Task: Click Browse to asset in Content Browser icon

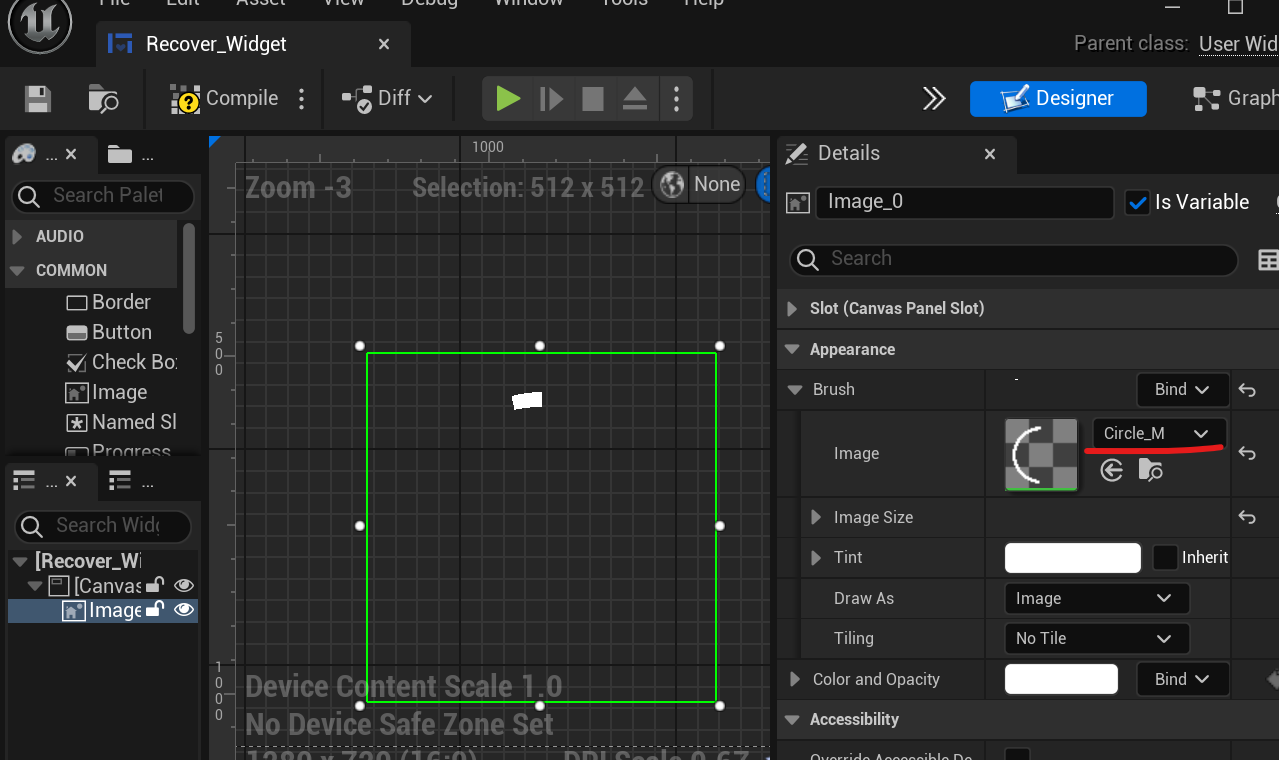Action: click(1150, 470)
